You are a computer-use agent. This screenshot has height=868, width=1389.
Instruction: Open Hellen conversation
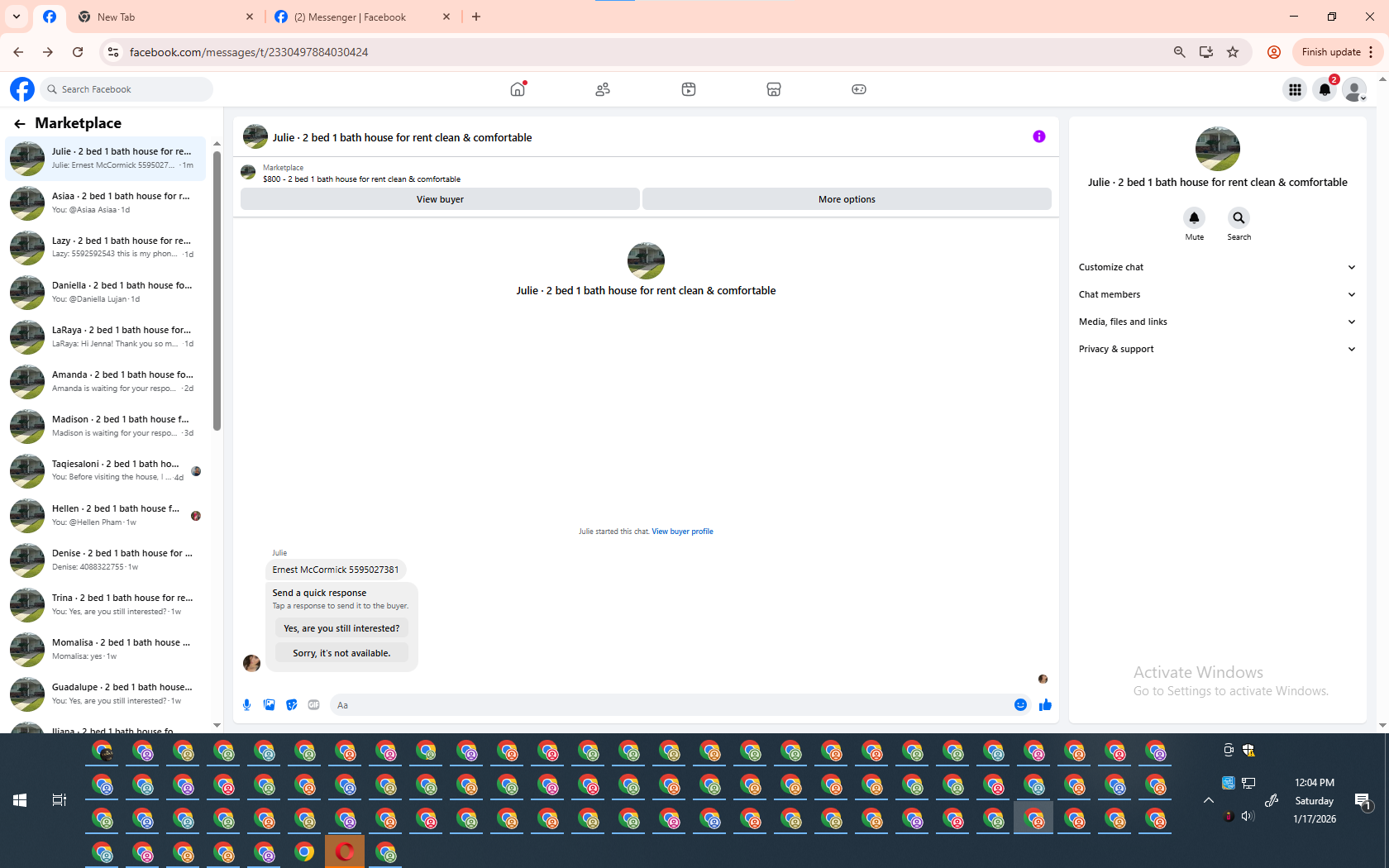click(107, 515)
